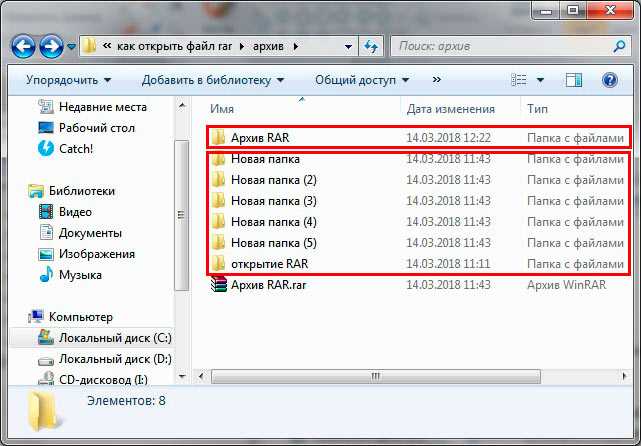Open "CD-дисковод (I:)"

click(93, 379)
